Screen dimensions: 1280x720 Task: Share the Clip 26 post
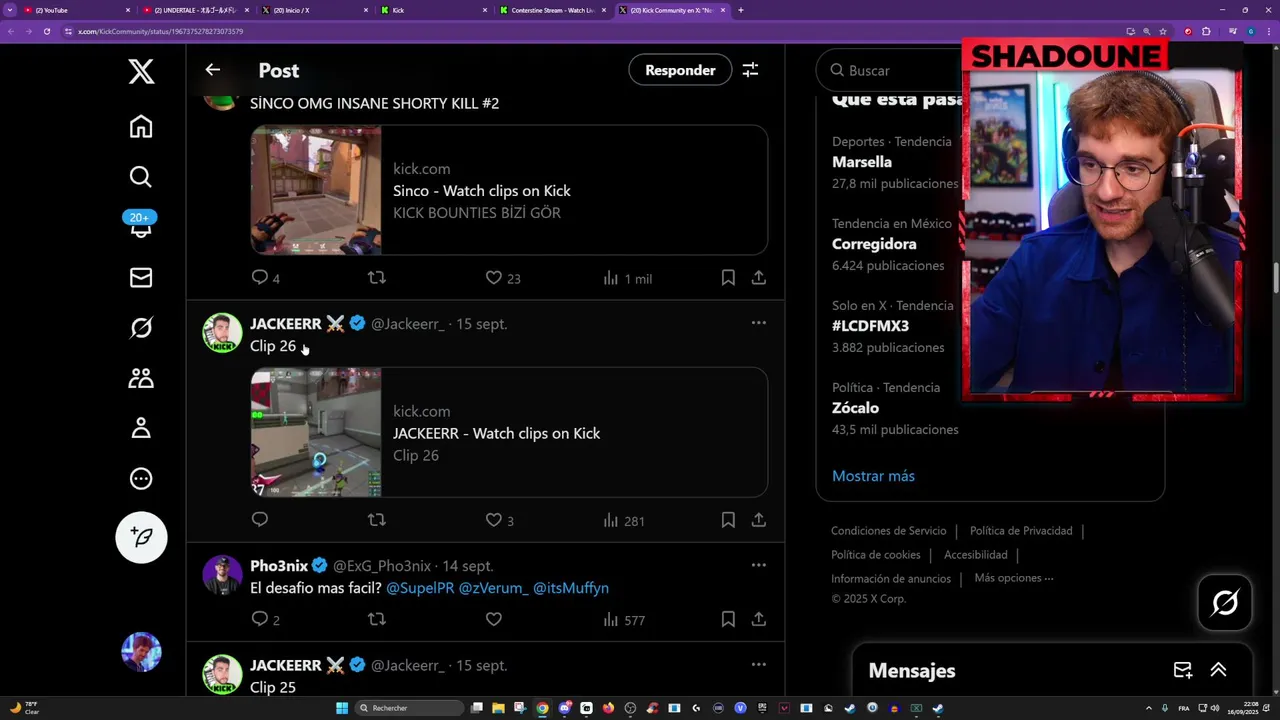pos(759,520)
